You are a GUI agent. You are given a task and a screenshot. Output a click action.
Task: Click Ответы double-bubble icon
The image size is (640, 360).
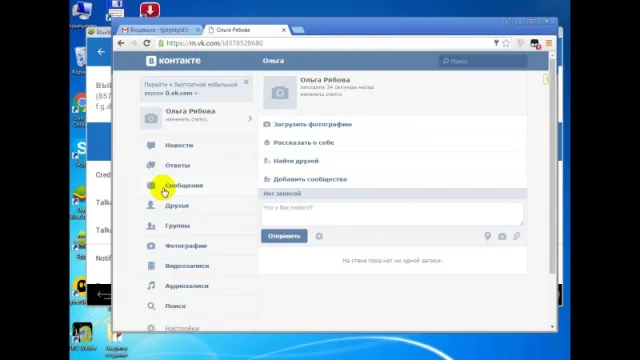click(x=151, y=165)
